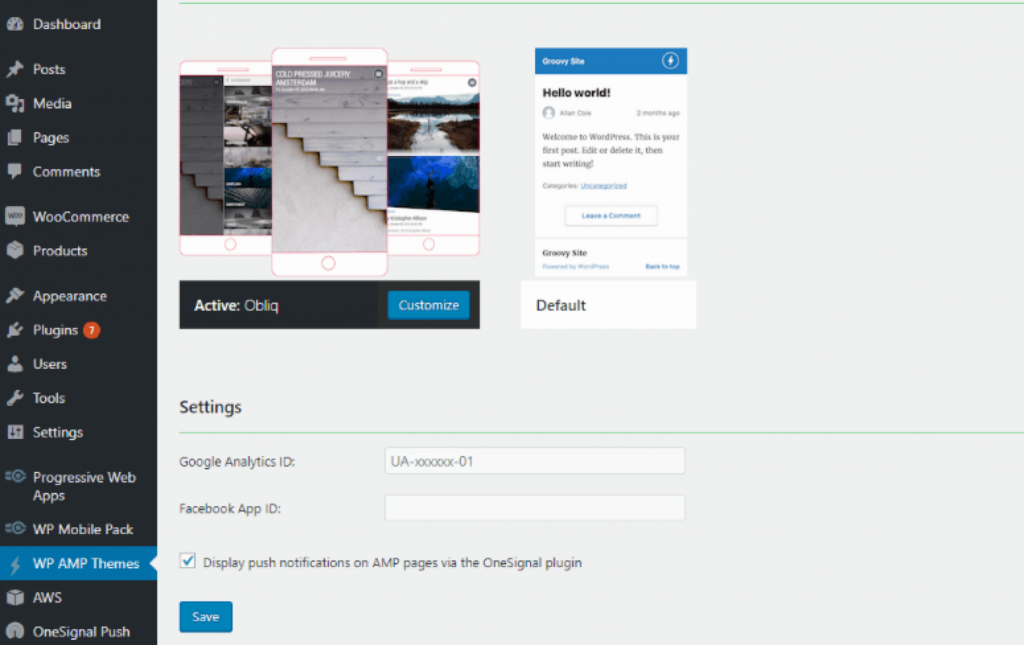1024x645 pixels.
Task: Click the AMP lightning badge in Default preview
Action: [x=670, y=61]
